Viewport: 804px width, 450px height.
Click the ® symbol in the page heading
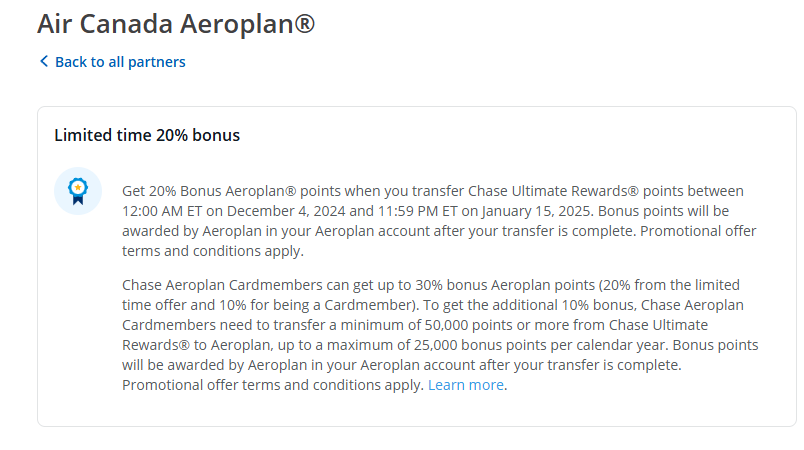(x=303, y=22)
